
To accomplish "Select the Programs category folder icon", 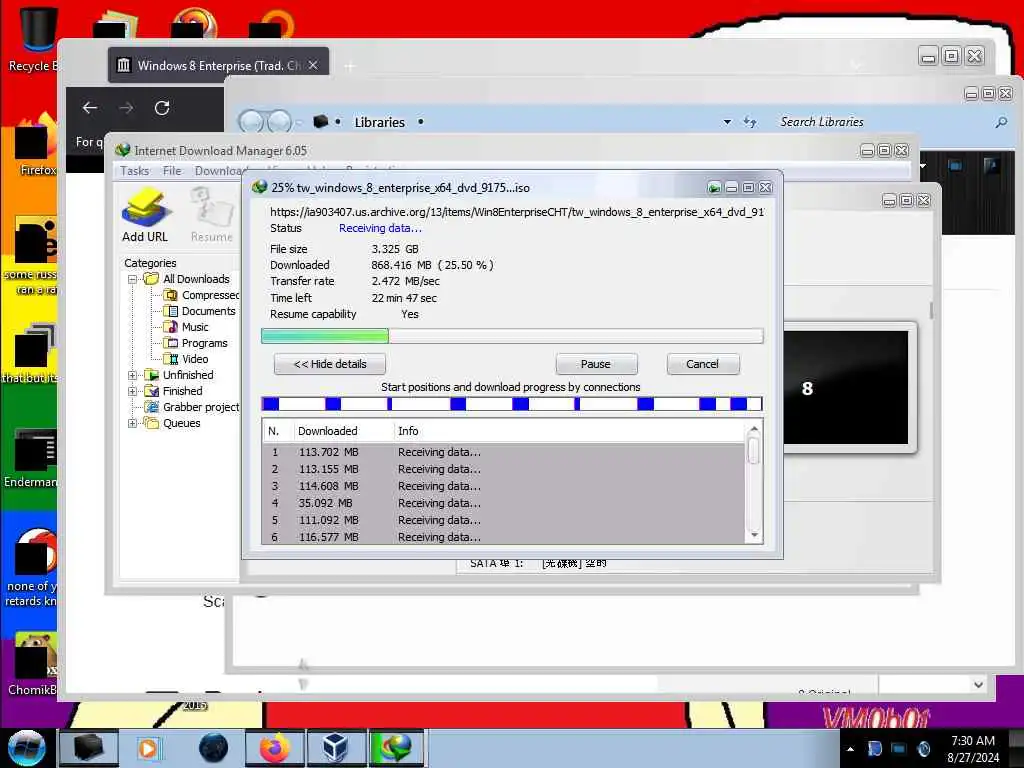I will [x=171, y=343].
